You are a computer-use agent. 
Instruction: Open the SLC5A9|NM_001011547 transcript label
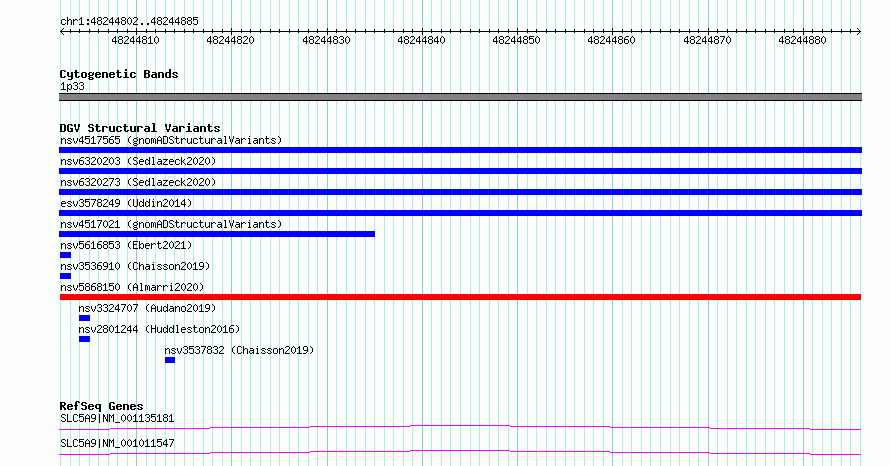[x=117, y=443]
